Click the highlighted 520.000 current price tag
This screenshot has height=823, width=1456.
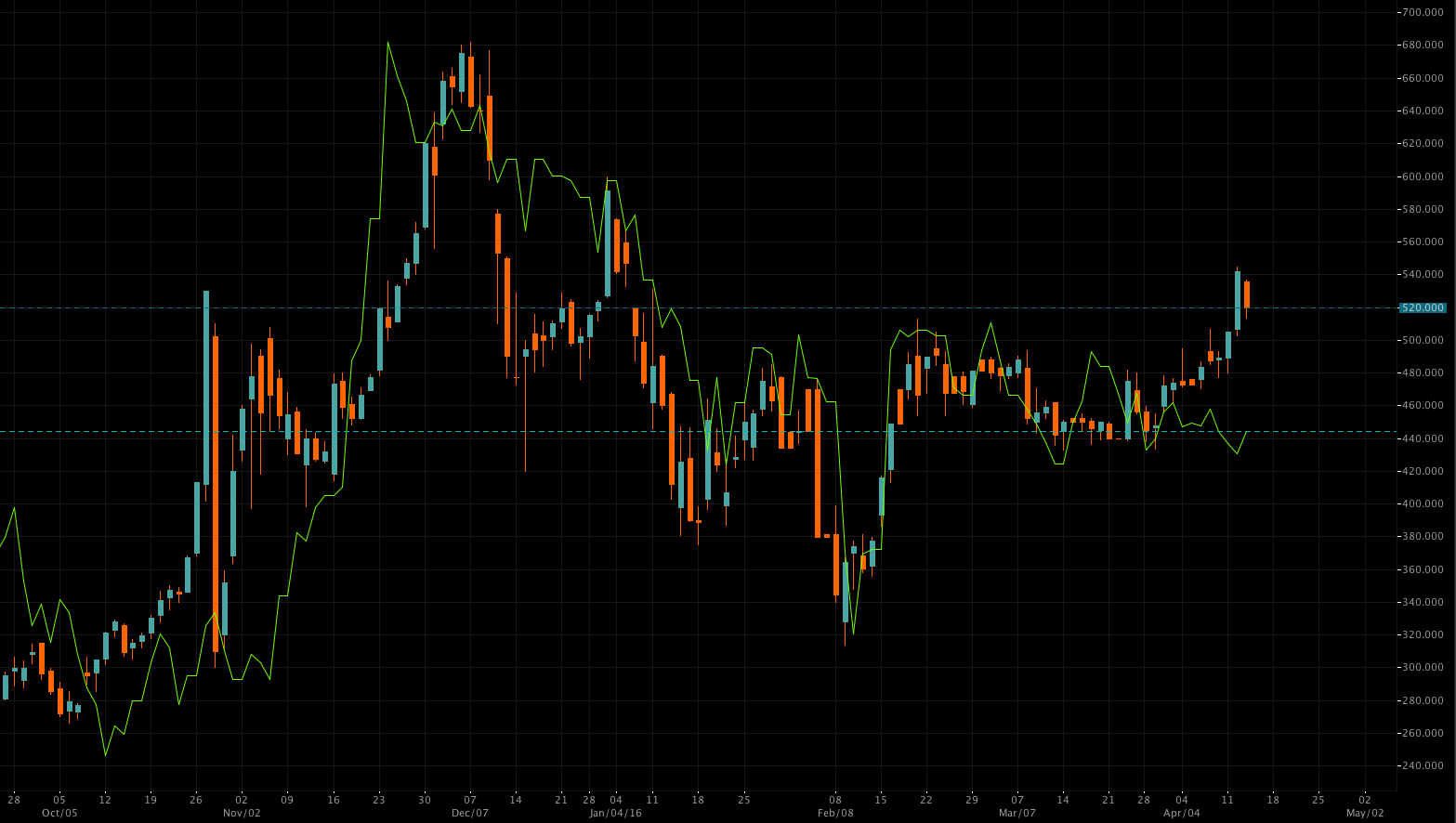pos(1423,307)
